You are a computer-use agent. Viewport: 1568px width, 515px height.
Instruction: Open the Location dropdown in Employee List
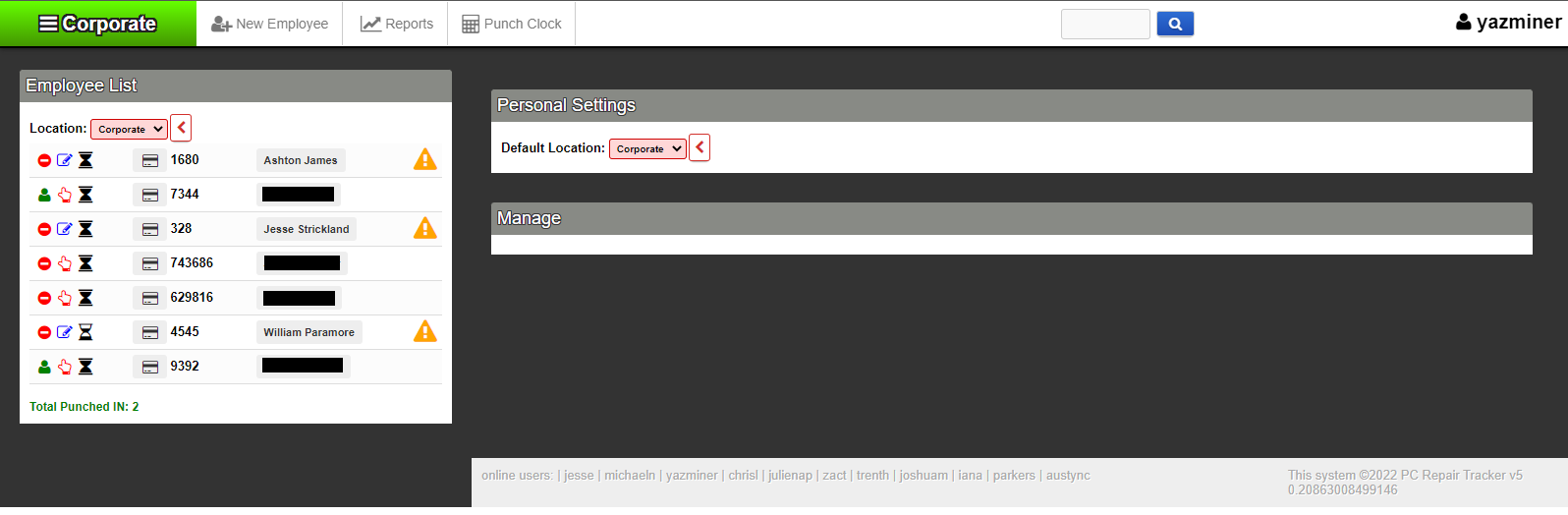click(x=129, y=129)
